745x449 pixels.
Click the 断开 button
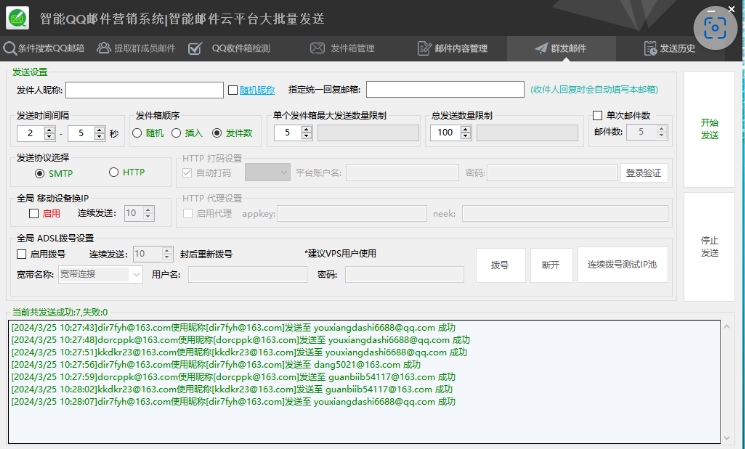551,265
